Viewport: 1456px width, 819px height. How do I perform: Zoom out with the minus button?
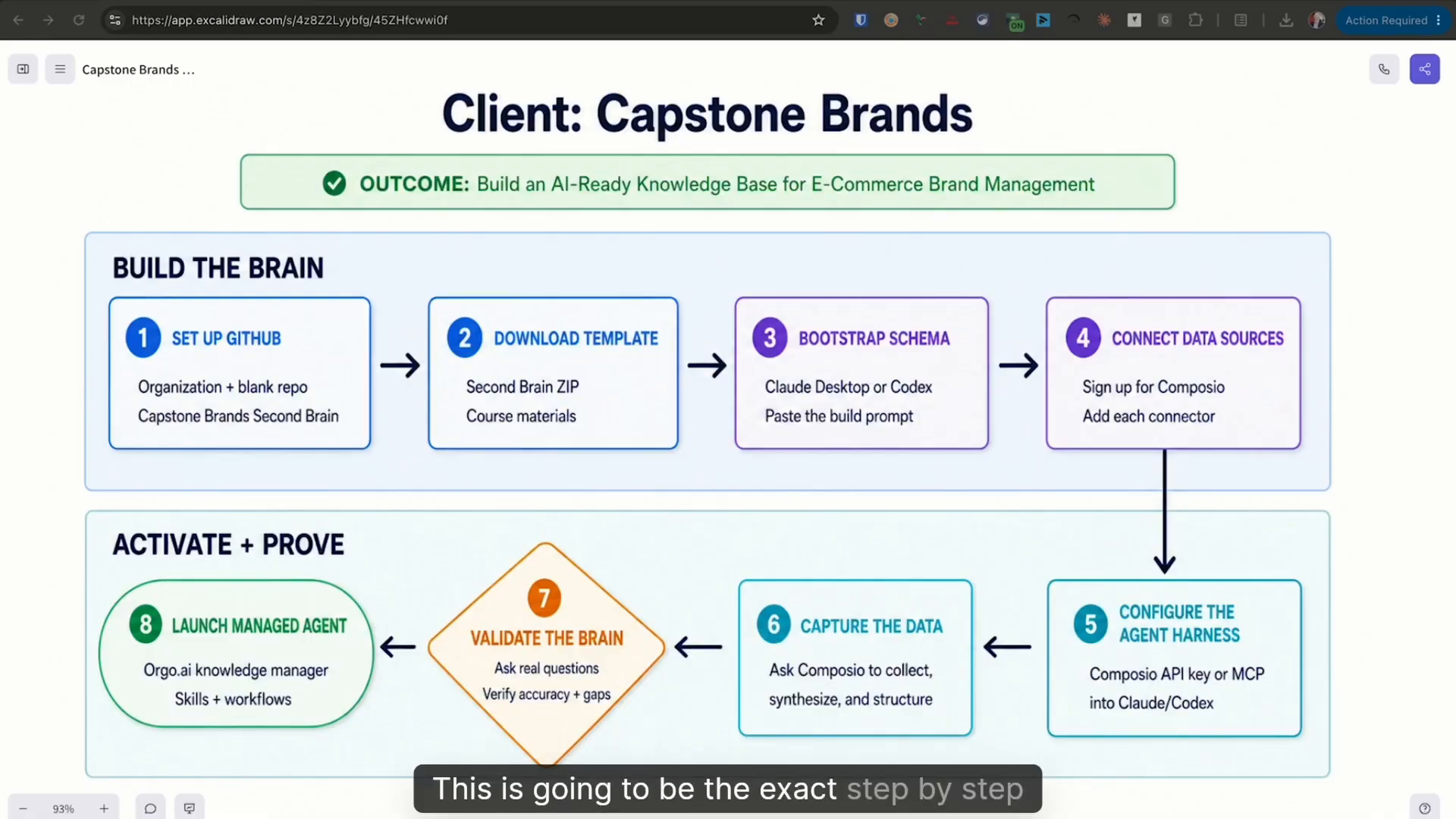[x=23, y=808]
